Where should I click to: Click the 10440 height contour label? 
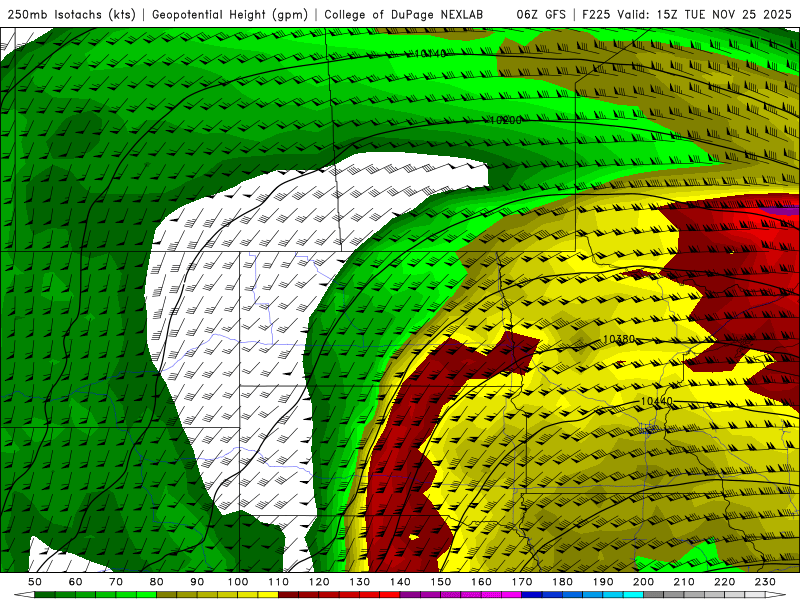[656, 402]
